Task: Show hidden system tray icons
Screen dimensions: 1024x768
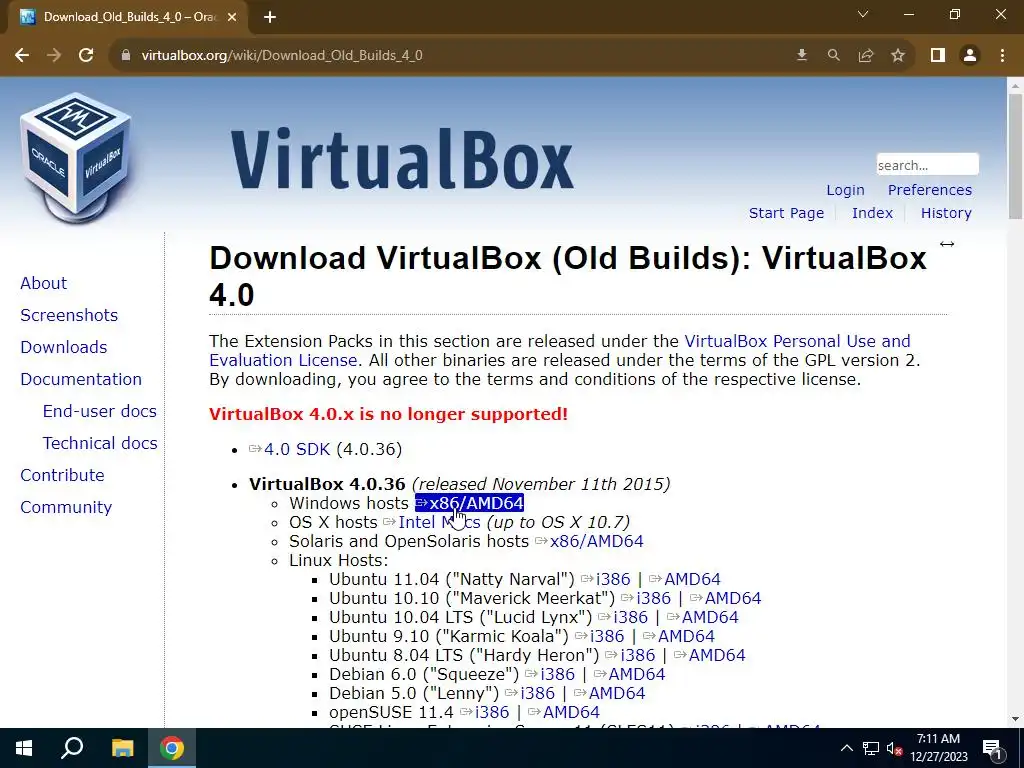Action: coord(846,748)
